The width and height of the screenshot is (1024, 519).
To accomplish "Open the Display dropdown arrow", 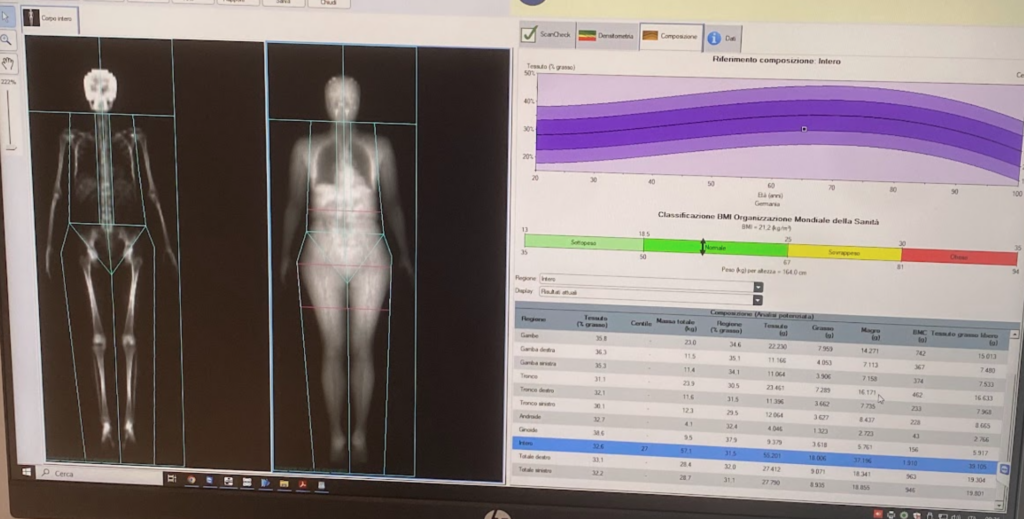I will click(x=758, y=300).
